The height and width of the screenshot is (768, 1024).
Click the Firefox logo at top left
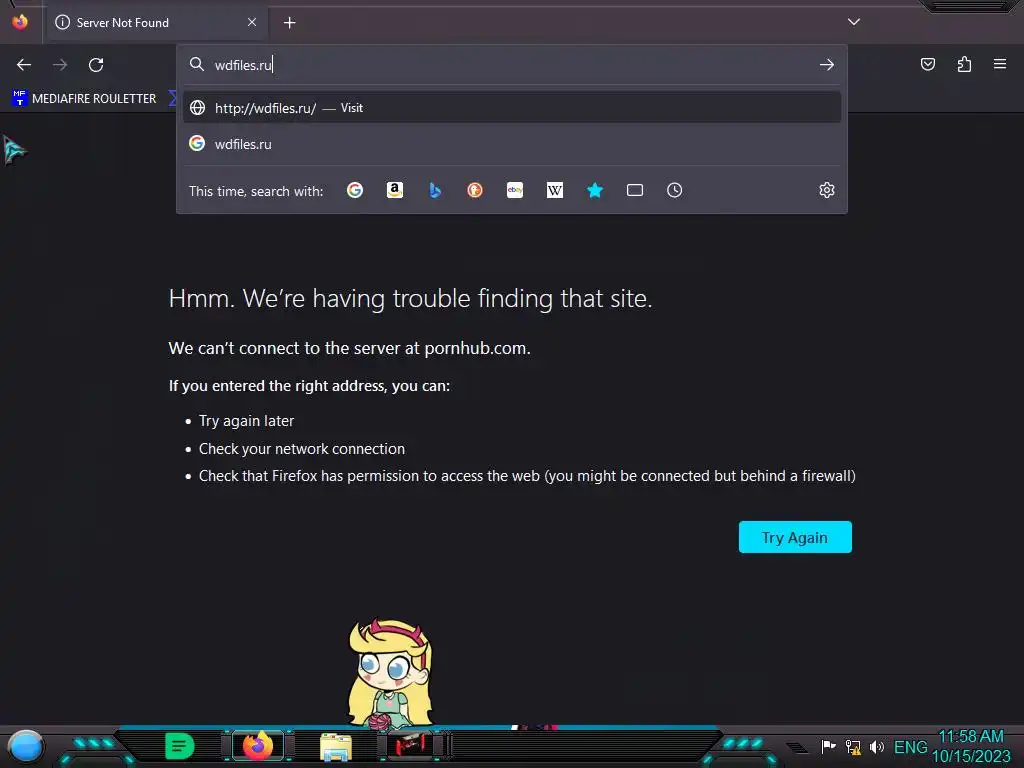click(x=20, y=22)
